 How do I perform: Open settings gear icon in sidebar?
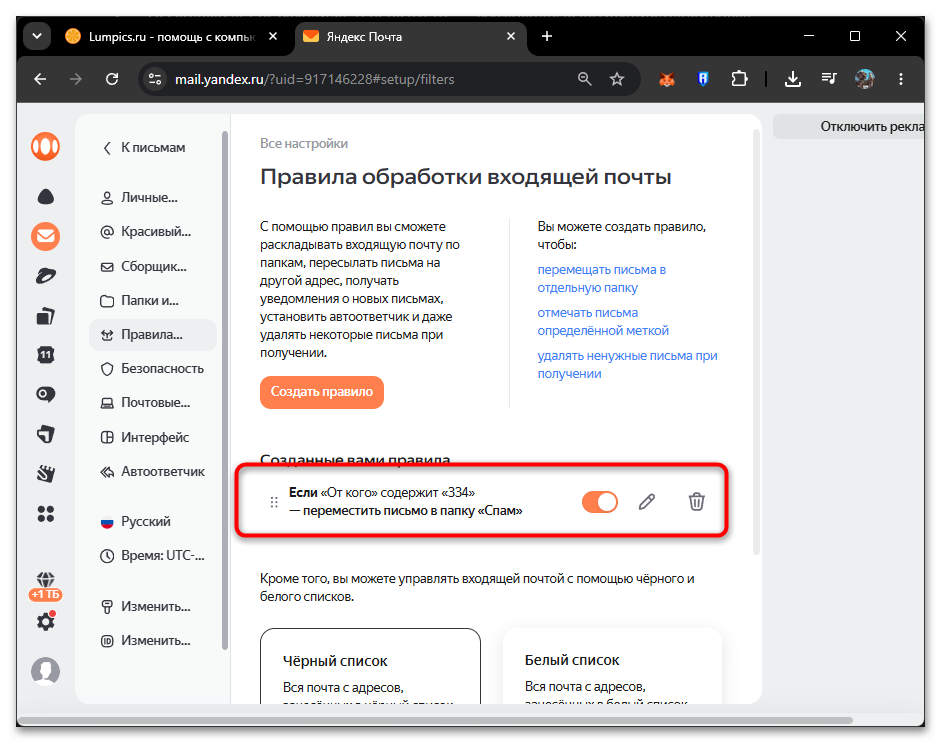pos(46,621)
